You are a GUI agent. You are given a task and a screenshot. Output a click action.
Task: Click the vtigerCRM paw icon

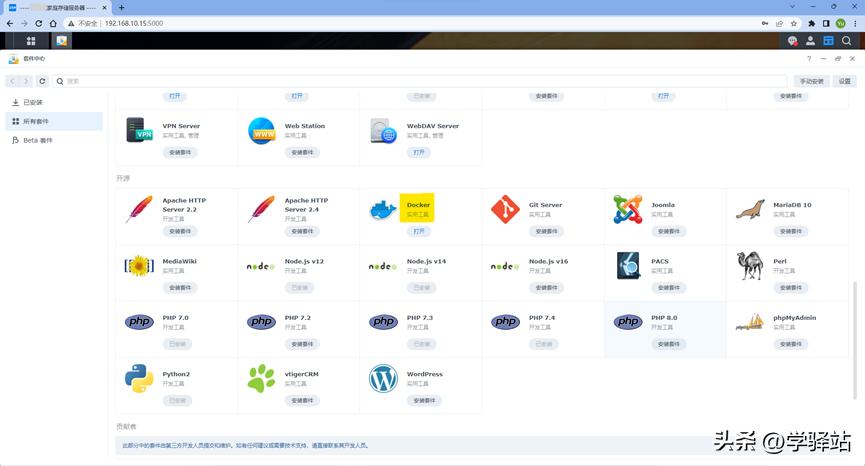(261, 379)
